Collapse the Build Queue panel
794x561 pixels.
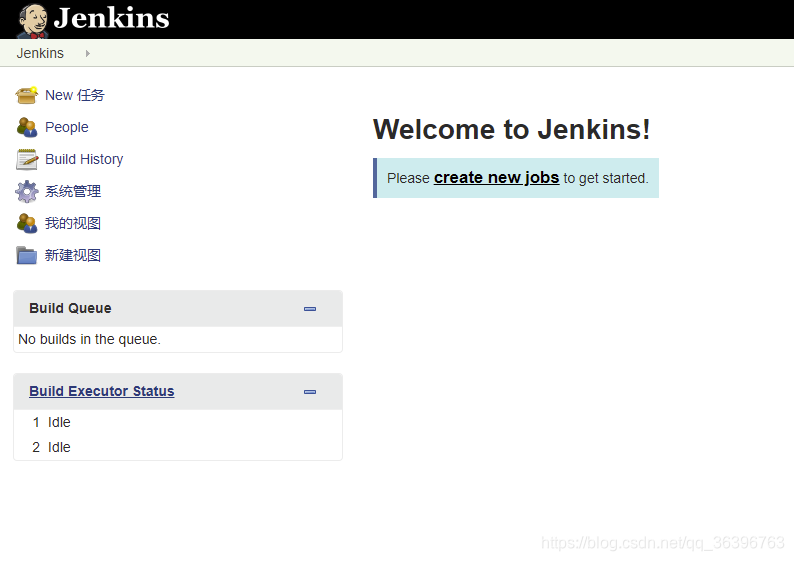pos(310,309)
